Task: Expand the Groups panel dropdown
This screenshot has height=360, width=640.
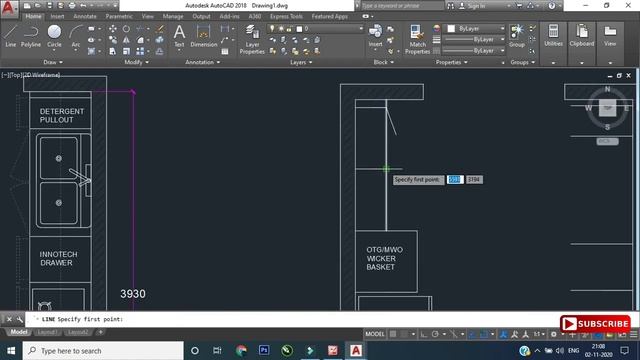Action: (522, 62)
